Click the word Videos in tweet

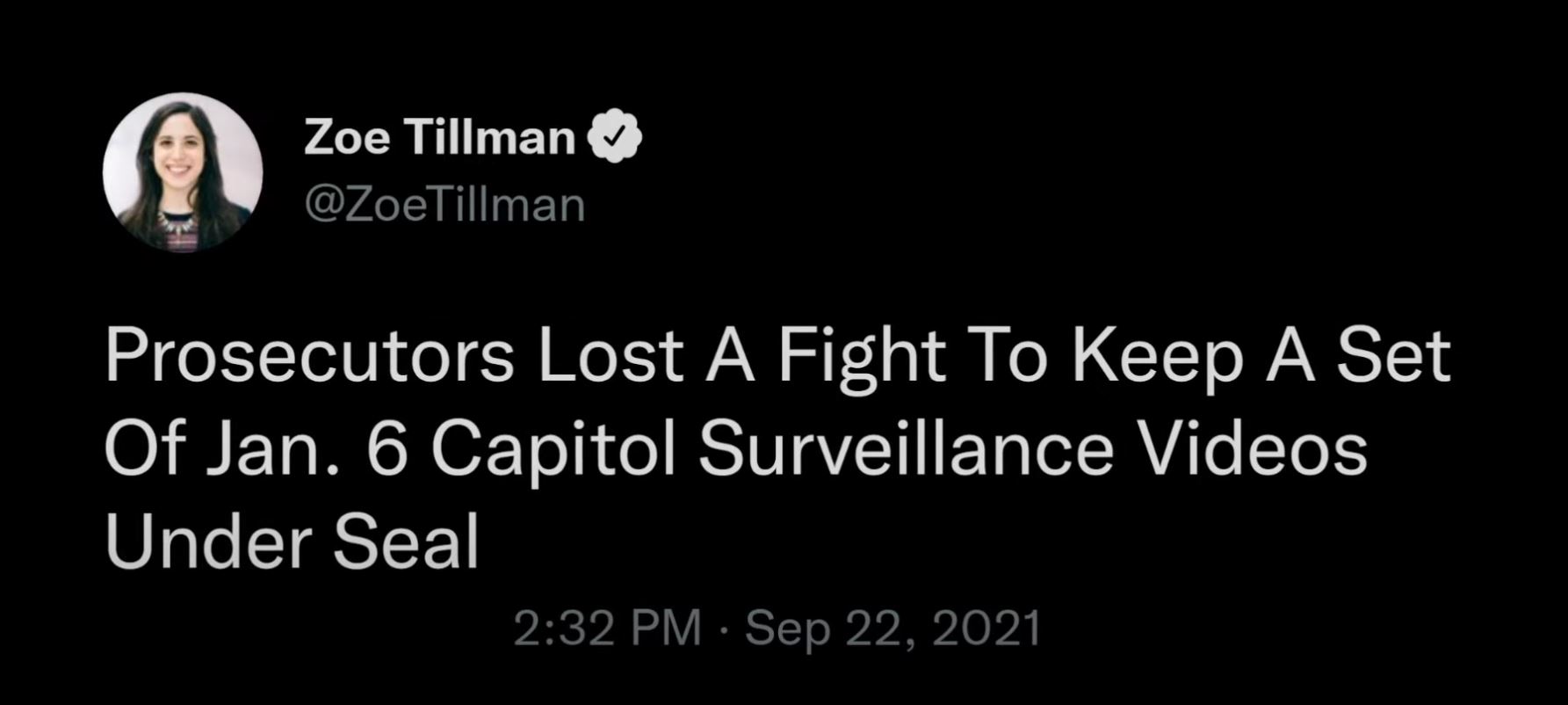1253,448
